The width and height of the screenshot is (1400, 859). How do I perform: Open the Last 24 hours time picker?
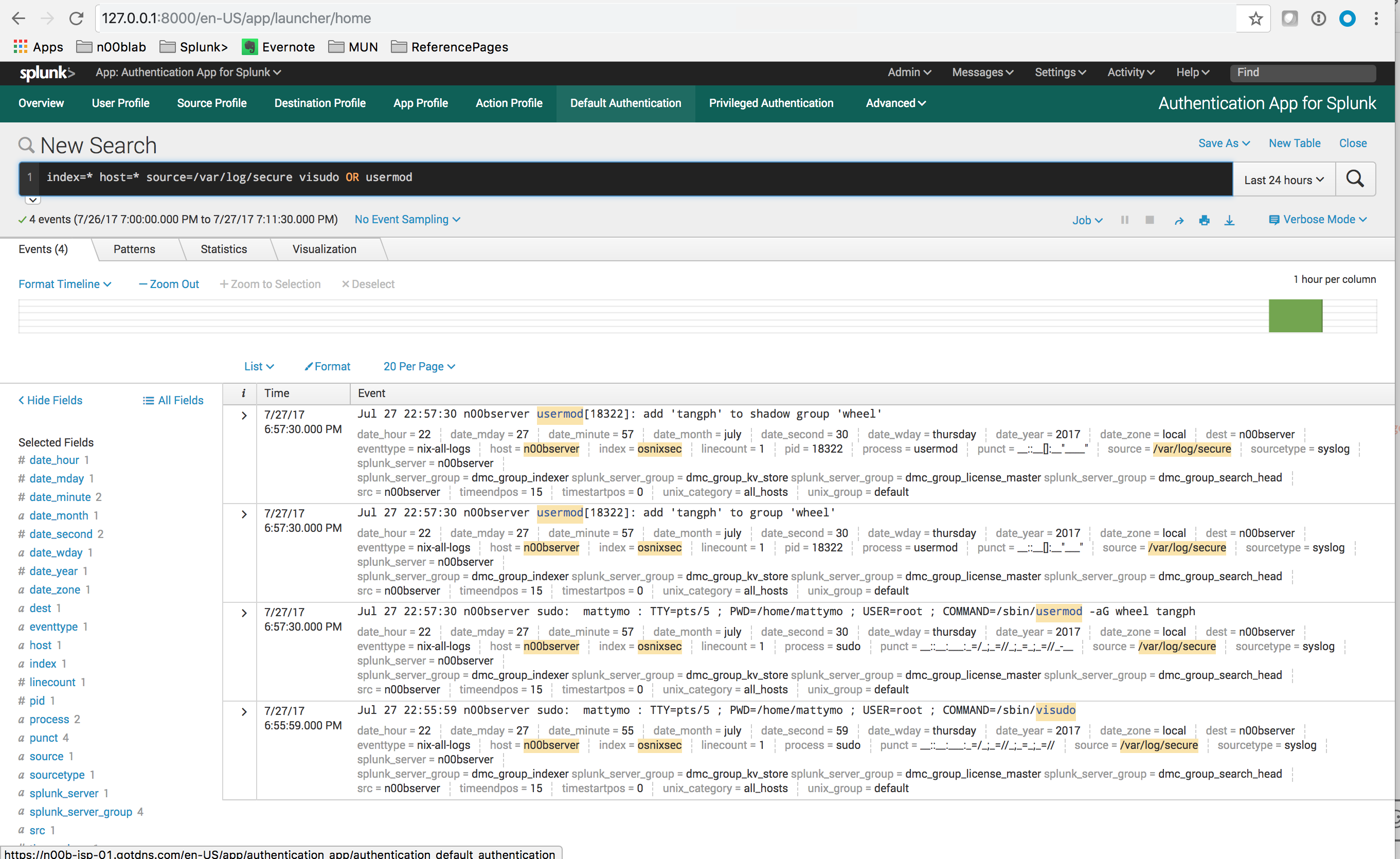pyautogui.click(x=1283, y=179)
